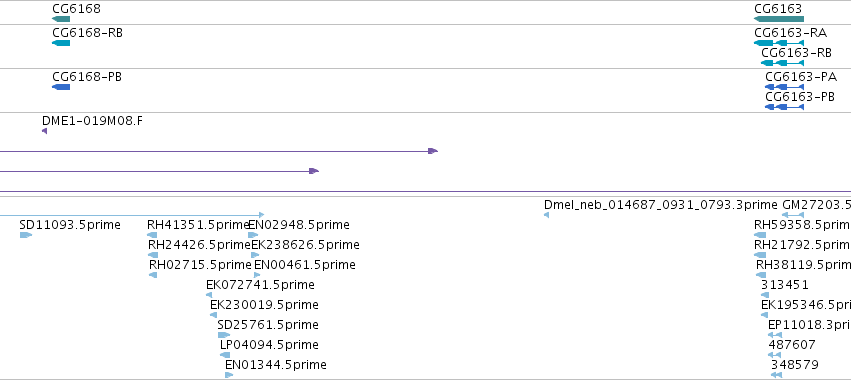Click the Dmel_neb_014687_0931_0793.3prime marker

547,215
